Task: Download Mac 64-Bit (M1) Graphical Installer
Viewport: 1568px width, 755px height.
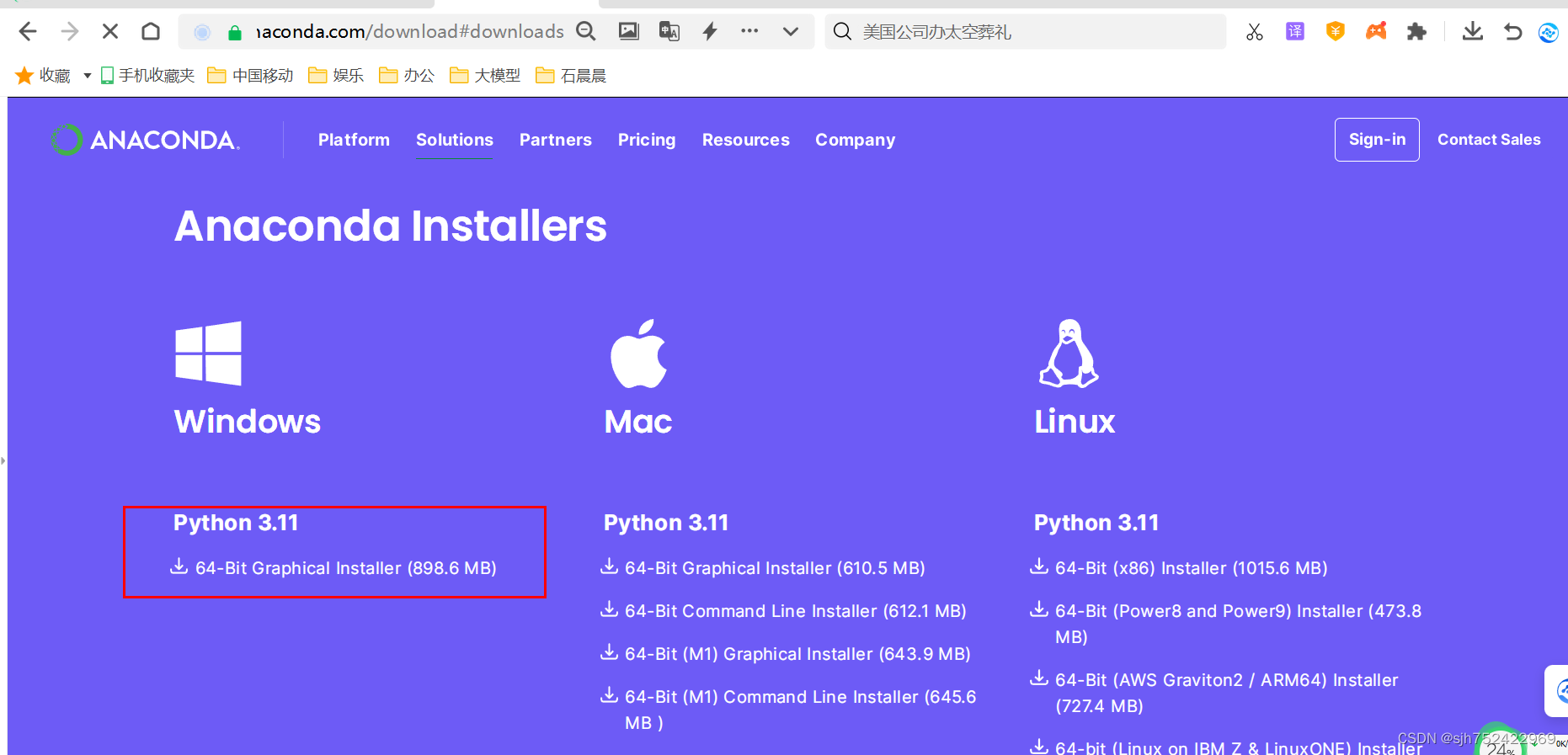Action: [x=786, y=654]
